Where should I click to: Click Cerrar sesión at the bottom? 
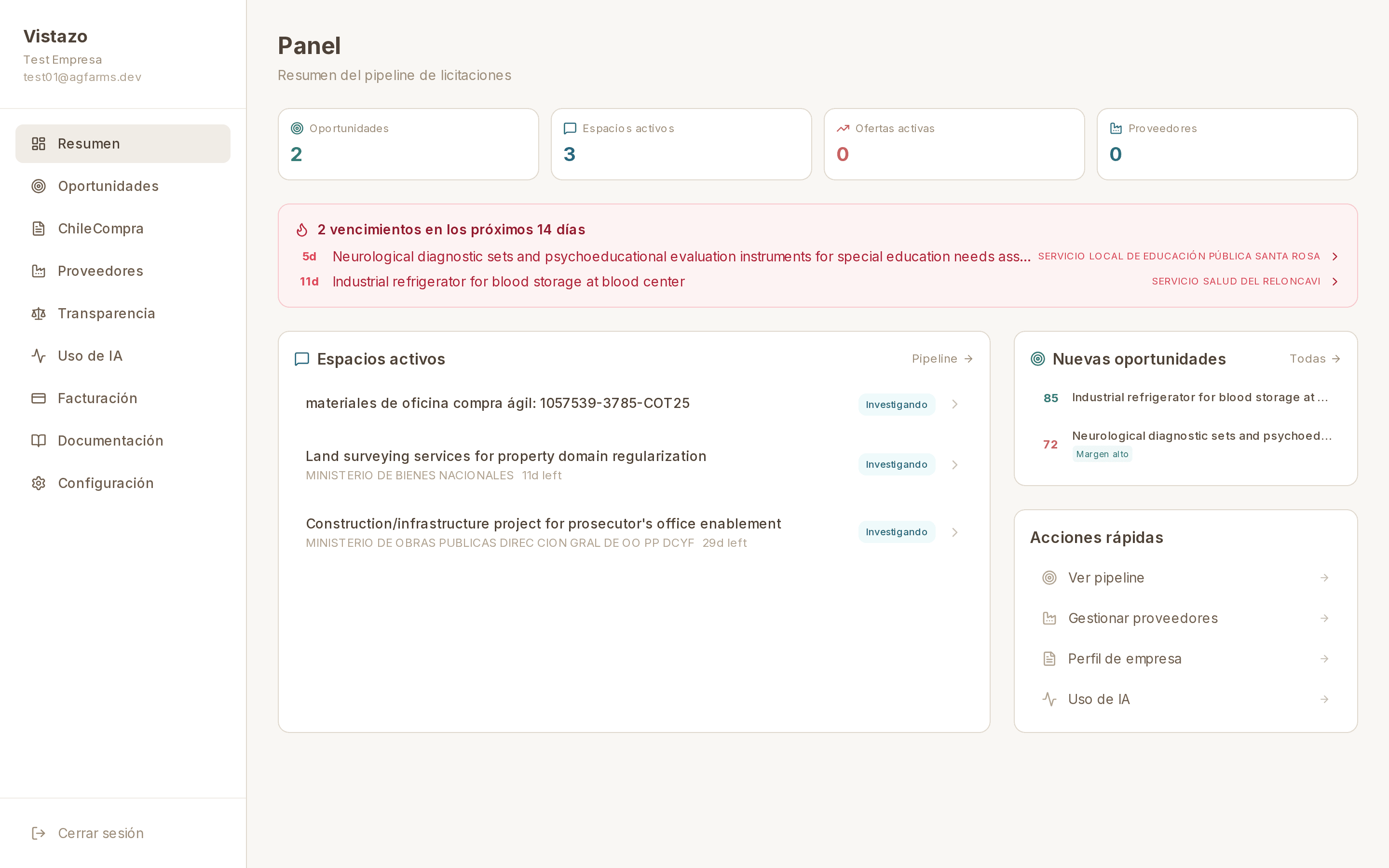click(x=100, y=833)
